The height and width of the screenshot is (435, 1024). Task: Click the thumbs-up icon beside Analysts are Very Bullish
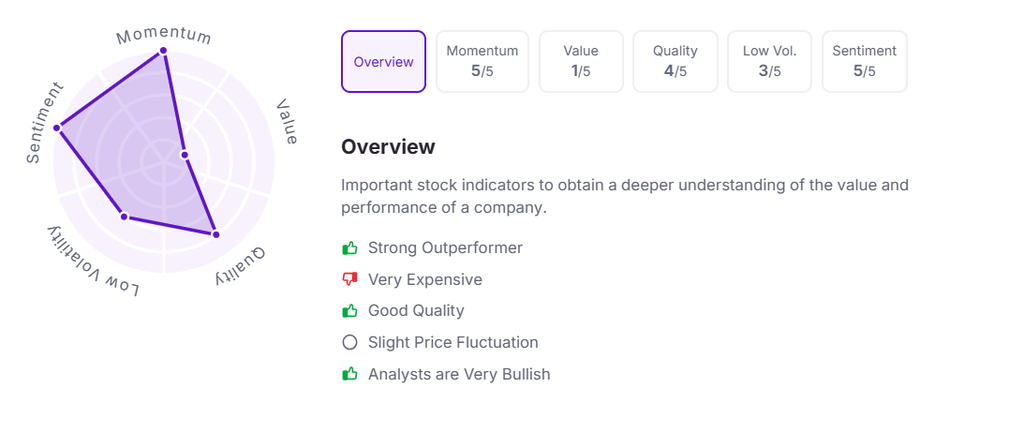click(x=350, y=374)
